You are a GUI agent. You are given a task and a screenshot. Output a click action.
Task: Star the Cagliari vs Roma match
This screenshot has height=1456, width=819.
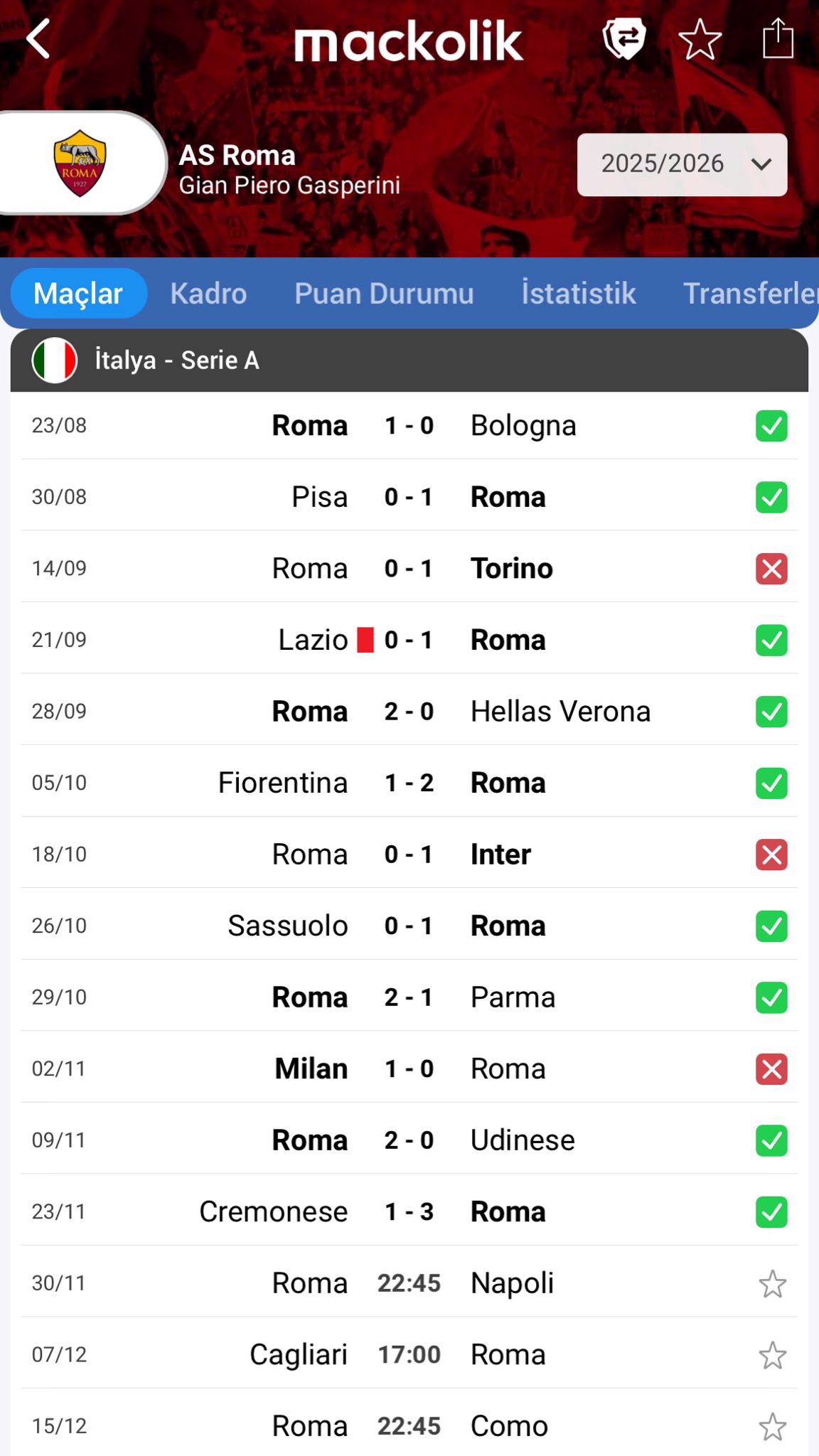pyautogui.click(x=772, y=1355)
